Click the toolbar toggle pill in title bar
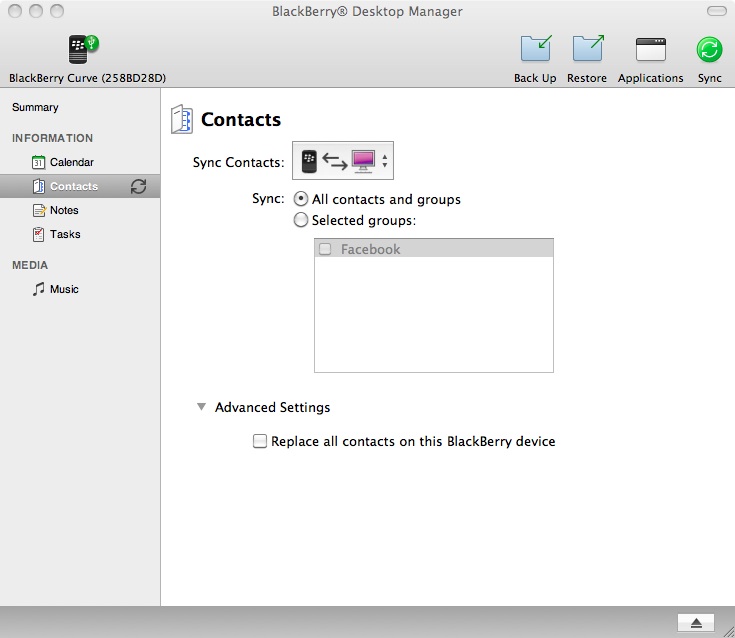Image resolution: width=735 pixels, height=638 pixels. 716,11
